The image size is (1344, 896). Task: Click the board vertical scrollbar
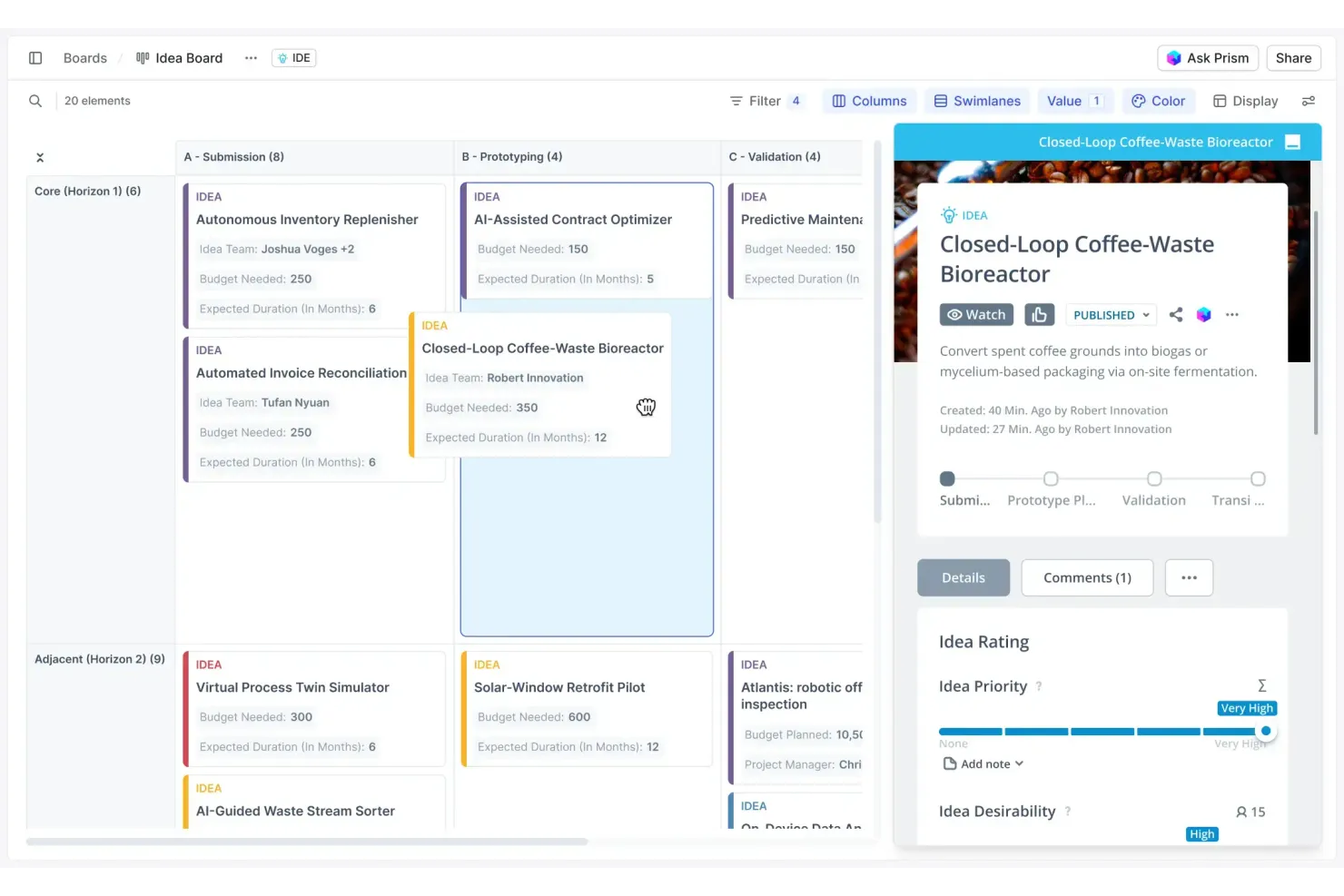pyautogui.click(x=877, y=332)
